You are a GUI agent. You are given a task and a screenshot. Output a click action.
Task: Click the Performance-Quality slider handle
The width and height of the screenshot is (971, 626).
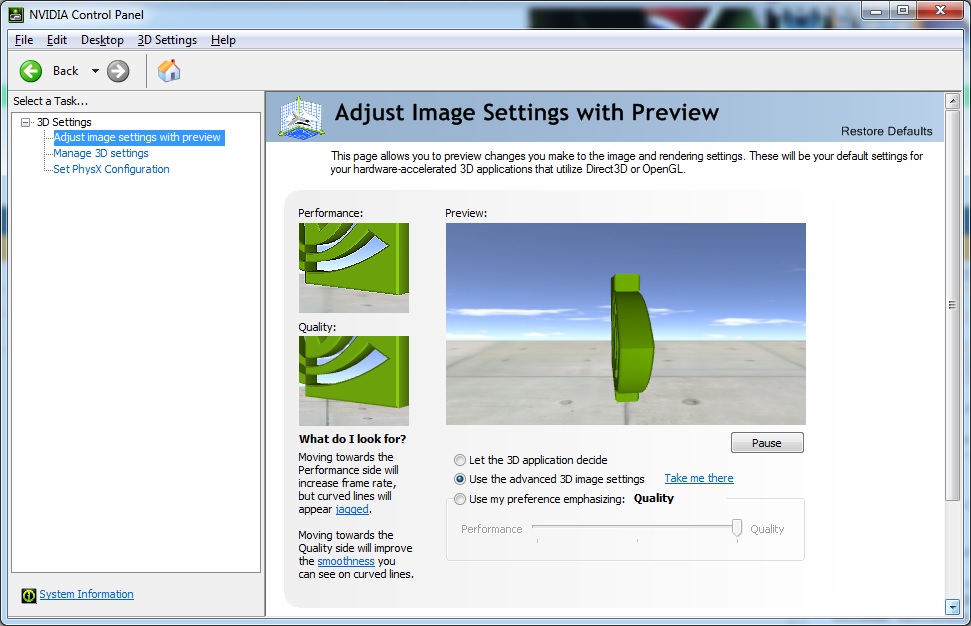click(x=737, y=528)
